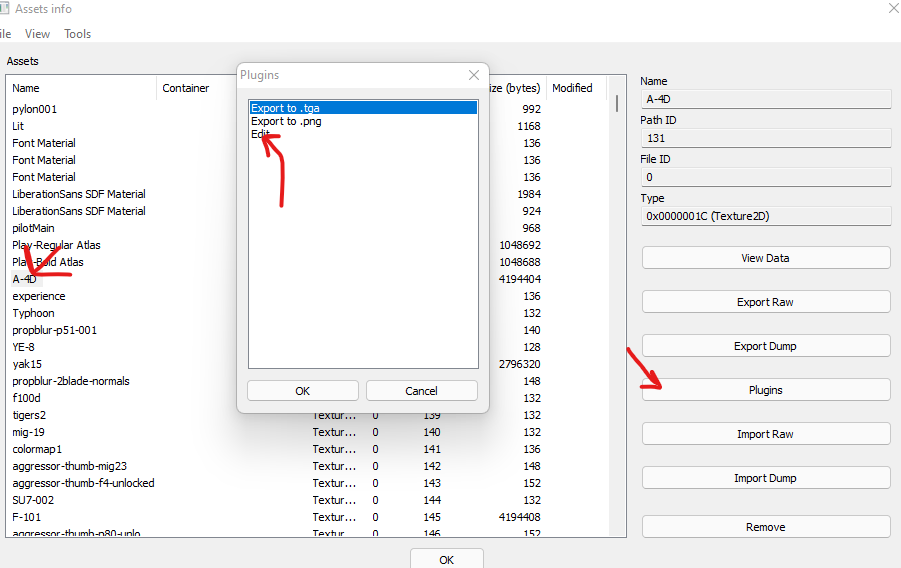Click the Name field showing A-4D

[x=766, y=99]
